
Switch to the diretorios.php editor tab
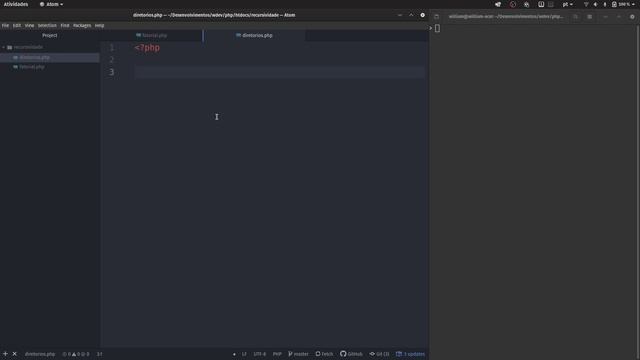point(254,36)
